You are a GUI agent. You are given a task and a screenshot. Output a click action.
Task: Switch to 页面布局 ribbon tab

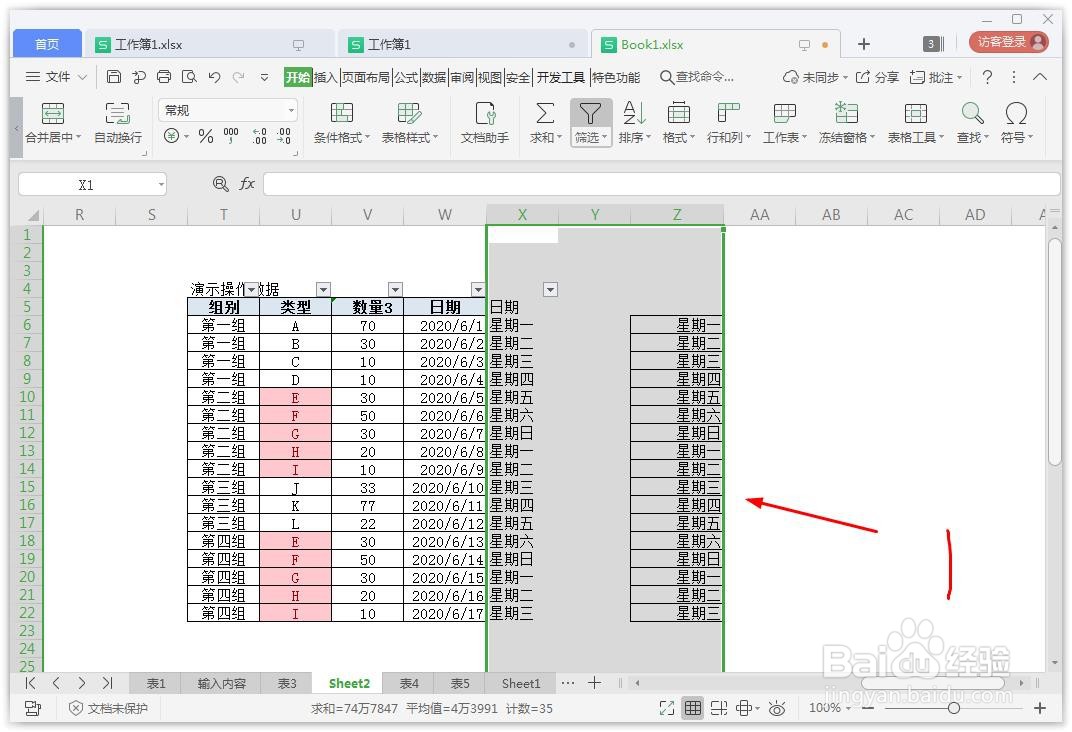366,77
